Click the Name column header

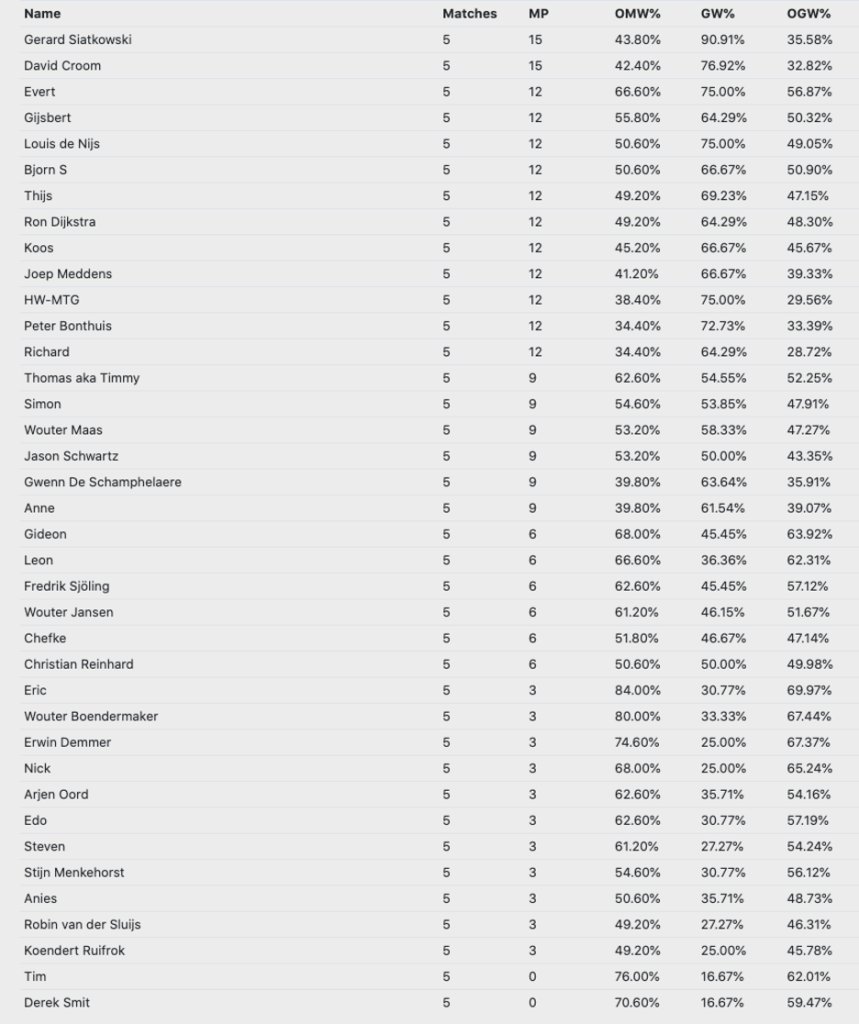(x=42, y=14)
